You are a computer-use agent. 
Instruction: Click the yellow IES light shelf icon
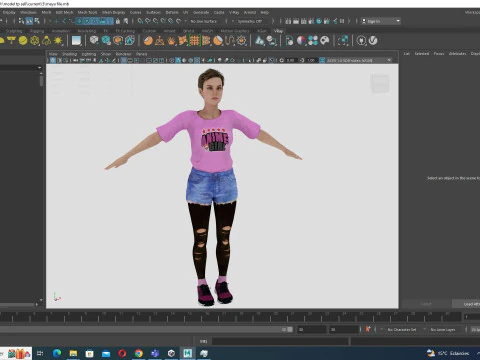coord(46,41)
